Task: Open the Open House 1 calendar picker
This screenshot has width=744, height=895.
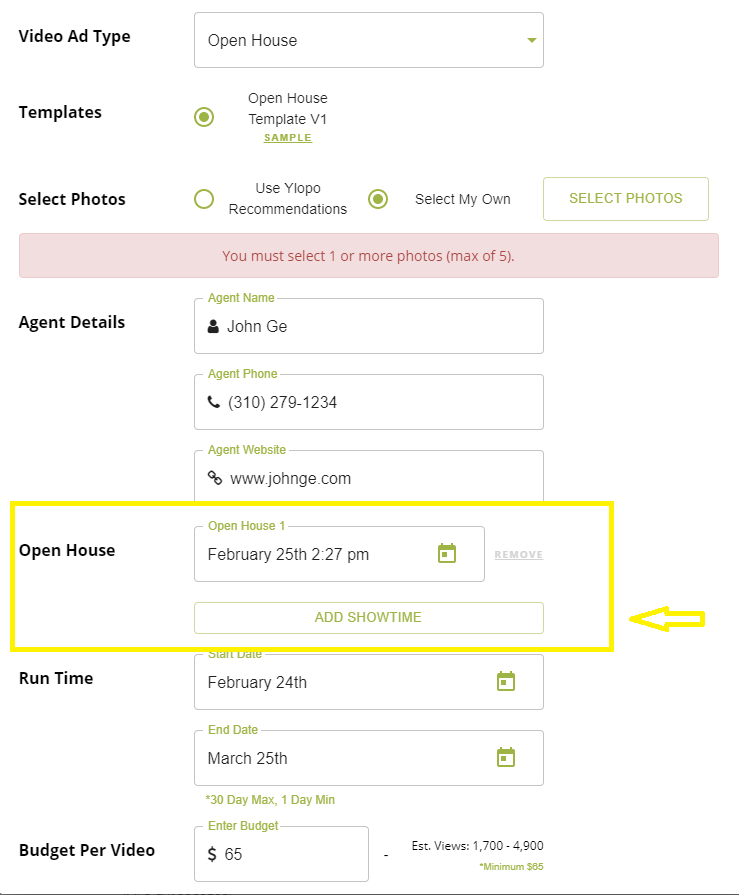Action: click(x=447, y=553)
